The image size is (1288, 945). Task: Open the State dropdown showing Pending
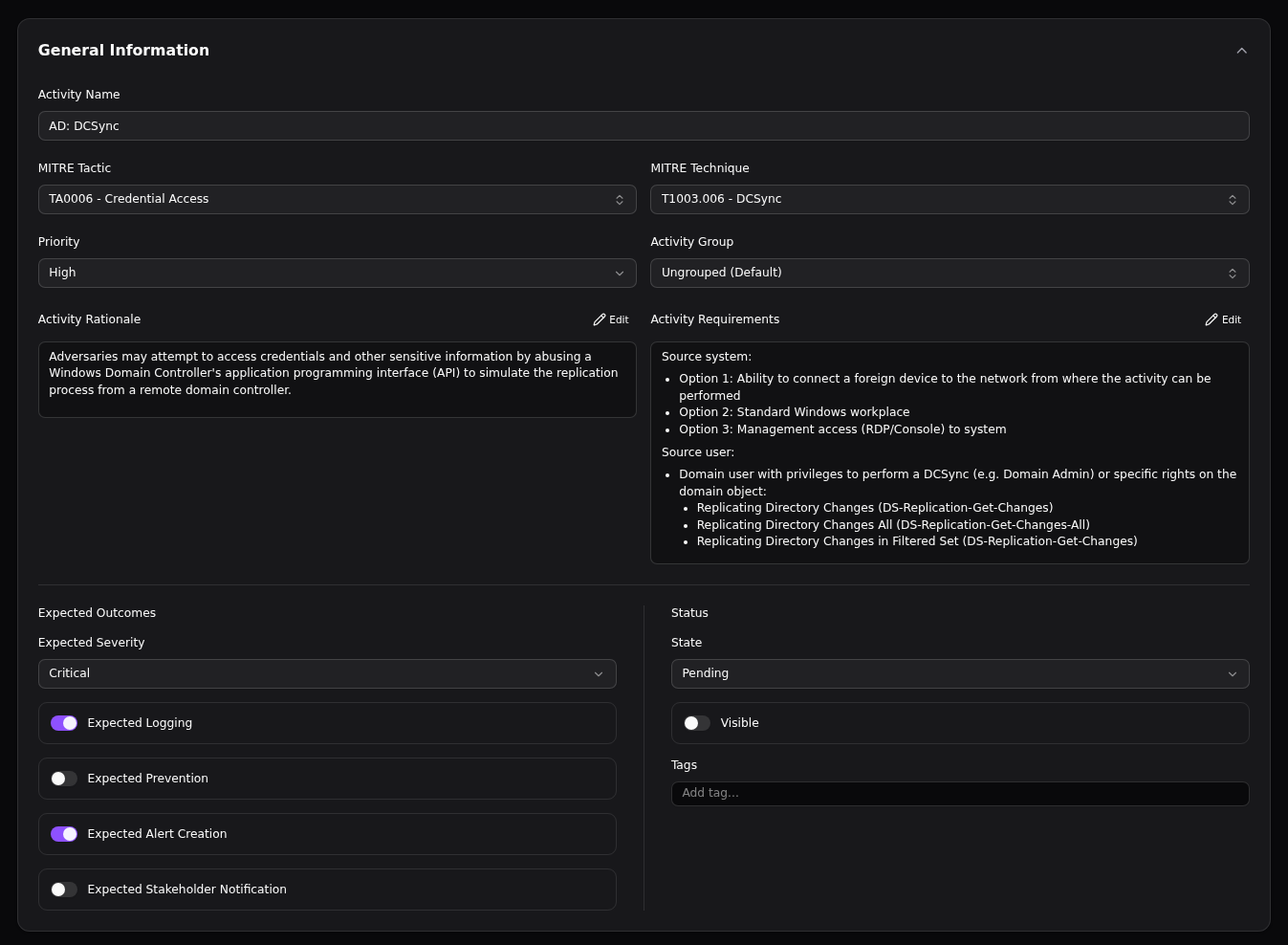(959, 673)
